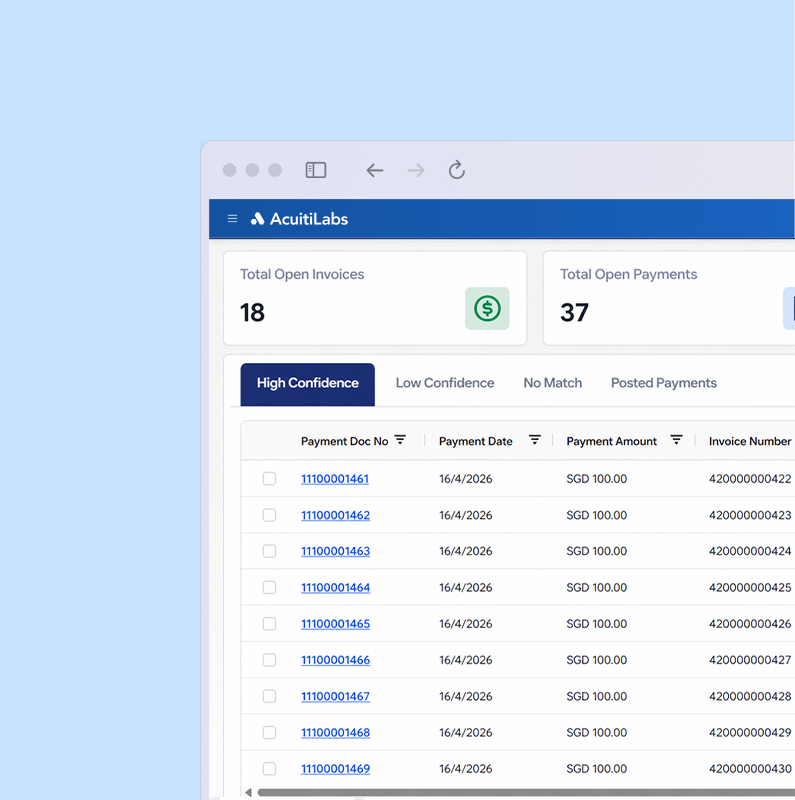The width and height of the screenshot is (795, 800).
Task: Open the Low Confidence tab
Action: 445,383
